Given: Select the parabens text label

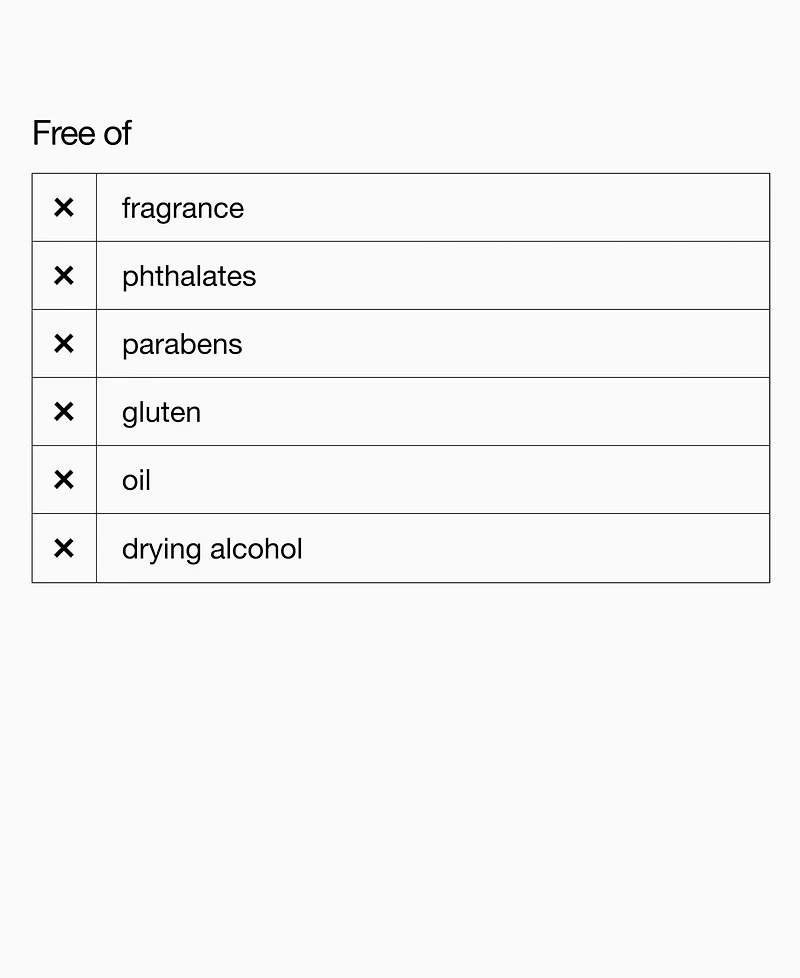Looking at the screenshot, I should click(x=182, y=345).
